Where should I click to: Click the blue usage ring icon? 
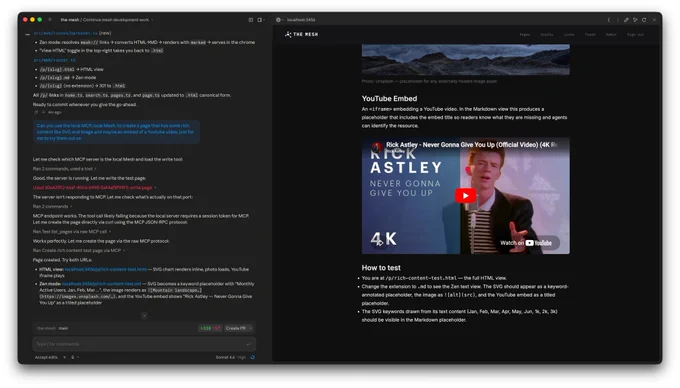click(x=252, y=357)
